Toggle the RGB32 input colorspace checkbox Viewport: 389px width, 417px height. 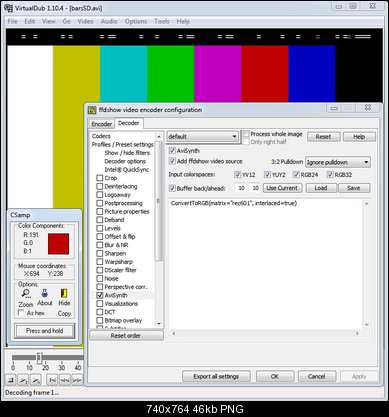click(330, 174)
